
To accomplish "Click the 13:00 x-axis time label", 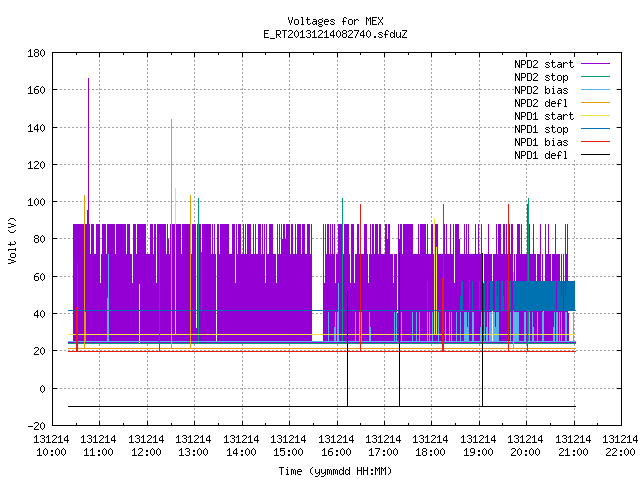I will point(193,453).
